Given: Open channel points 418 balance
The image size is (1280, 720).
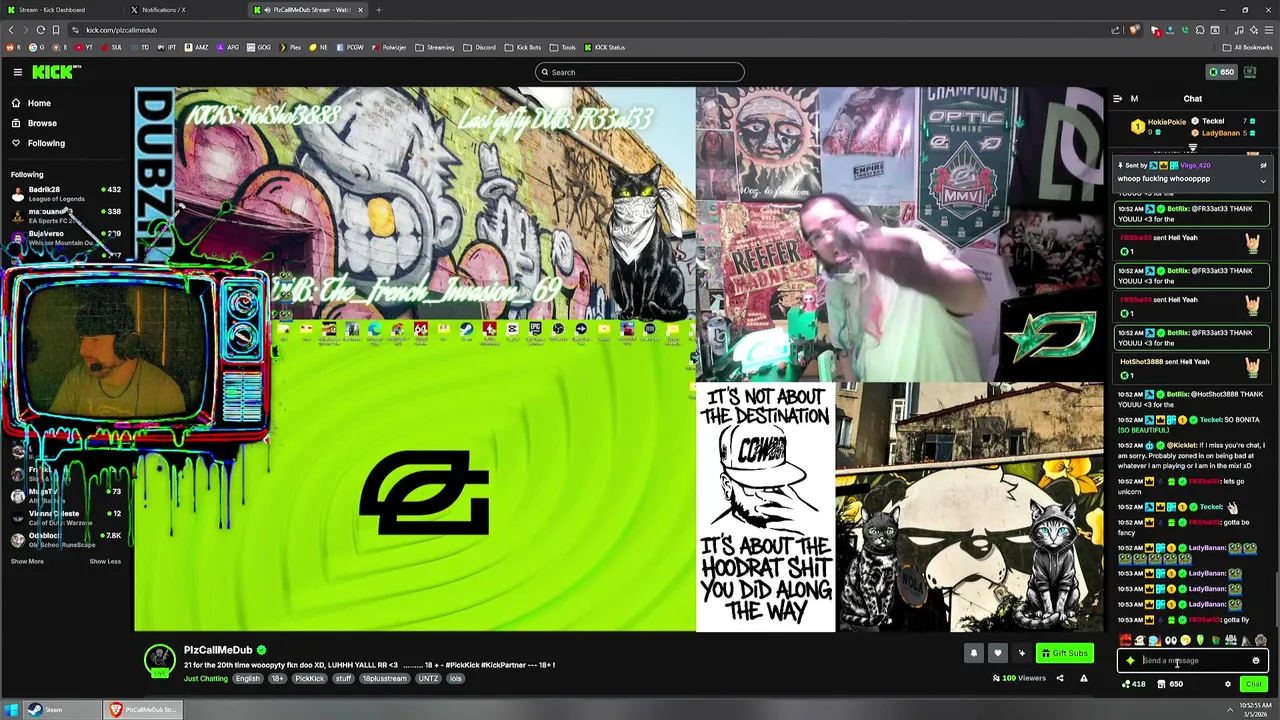Looking at the screenshot, I should coord(1134,684).
